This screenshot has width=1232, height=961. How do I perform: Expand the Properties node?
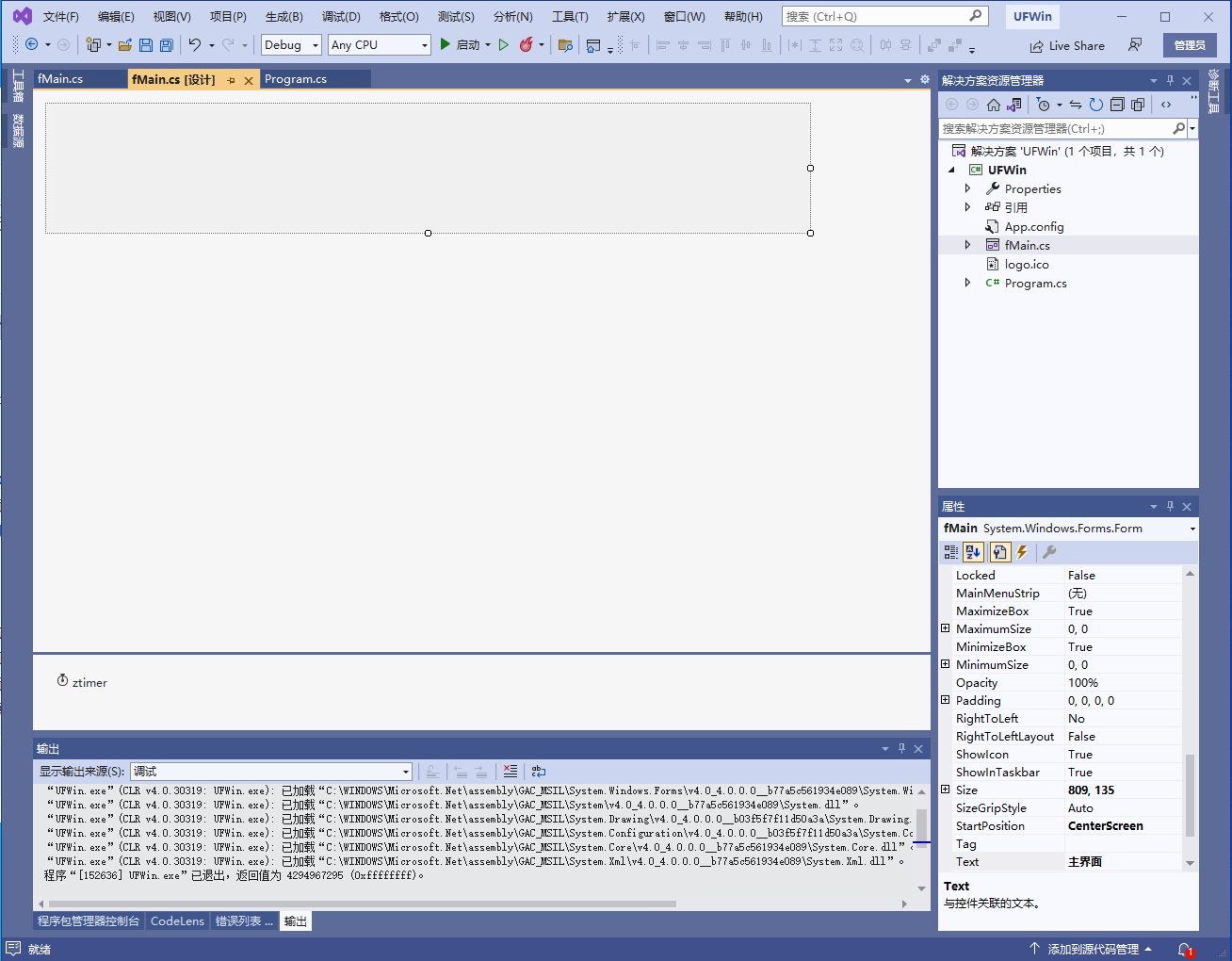[x=967, y=188]
